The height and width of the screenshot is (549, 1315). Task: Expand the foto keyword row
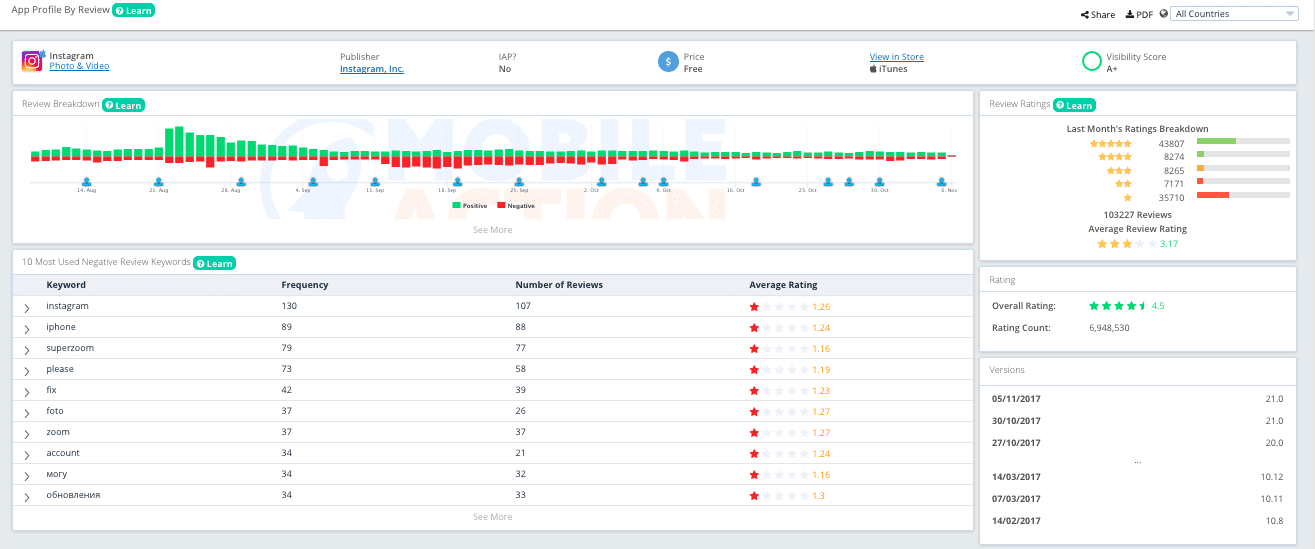click(x=27, y=412)
